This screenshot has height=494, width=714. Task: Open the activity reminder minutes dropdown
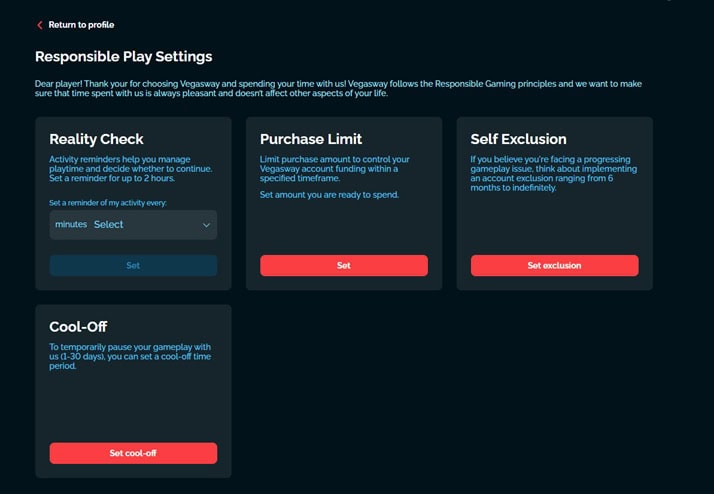[133, 225]
